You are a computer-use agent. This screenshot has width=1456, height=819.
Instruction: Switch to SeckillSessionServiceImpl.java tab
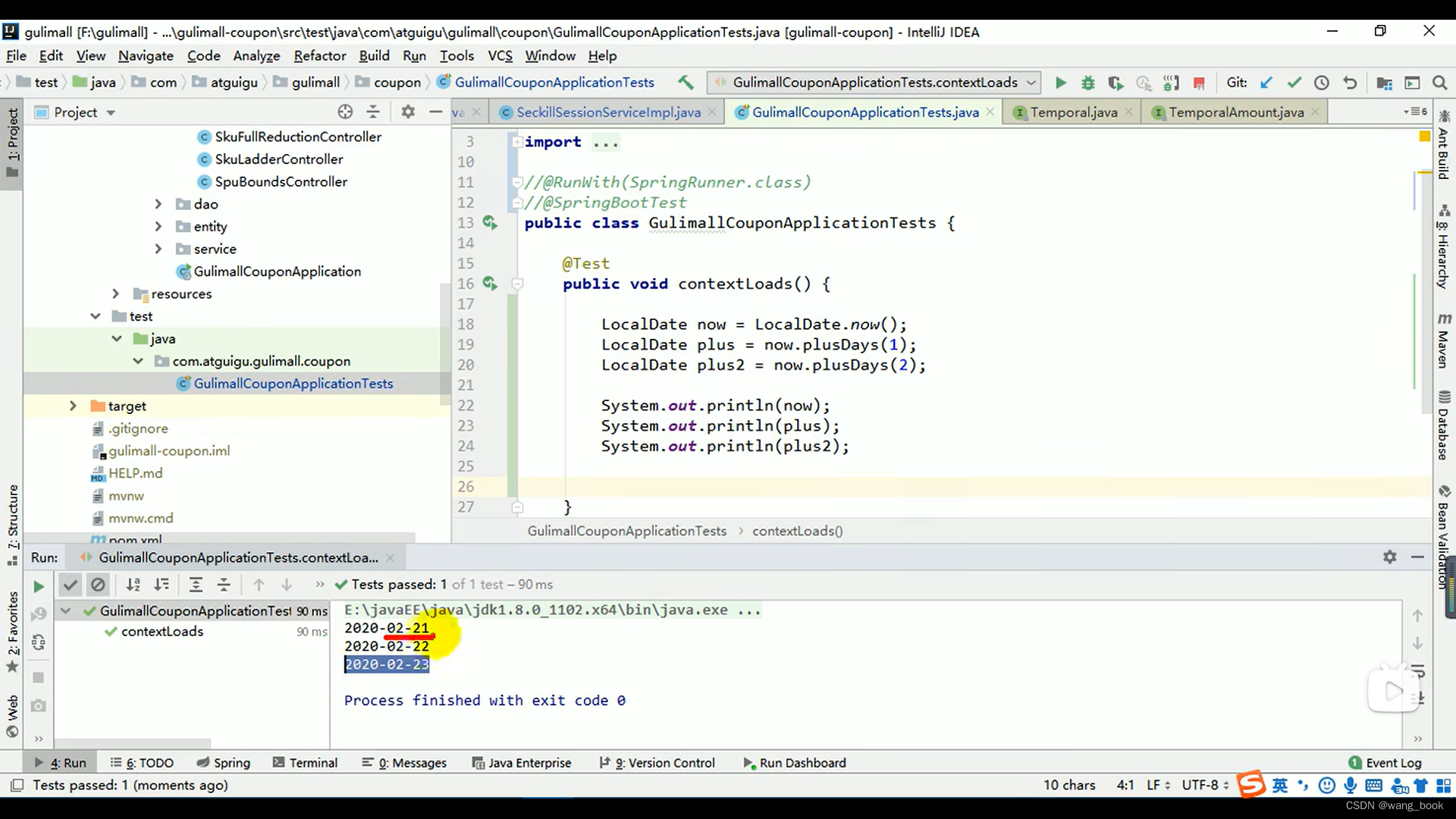(607, 112)
